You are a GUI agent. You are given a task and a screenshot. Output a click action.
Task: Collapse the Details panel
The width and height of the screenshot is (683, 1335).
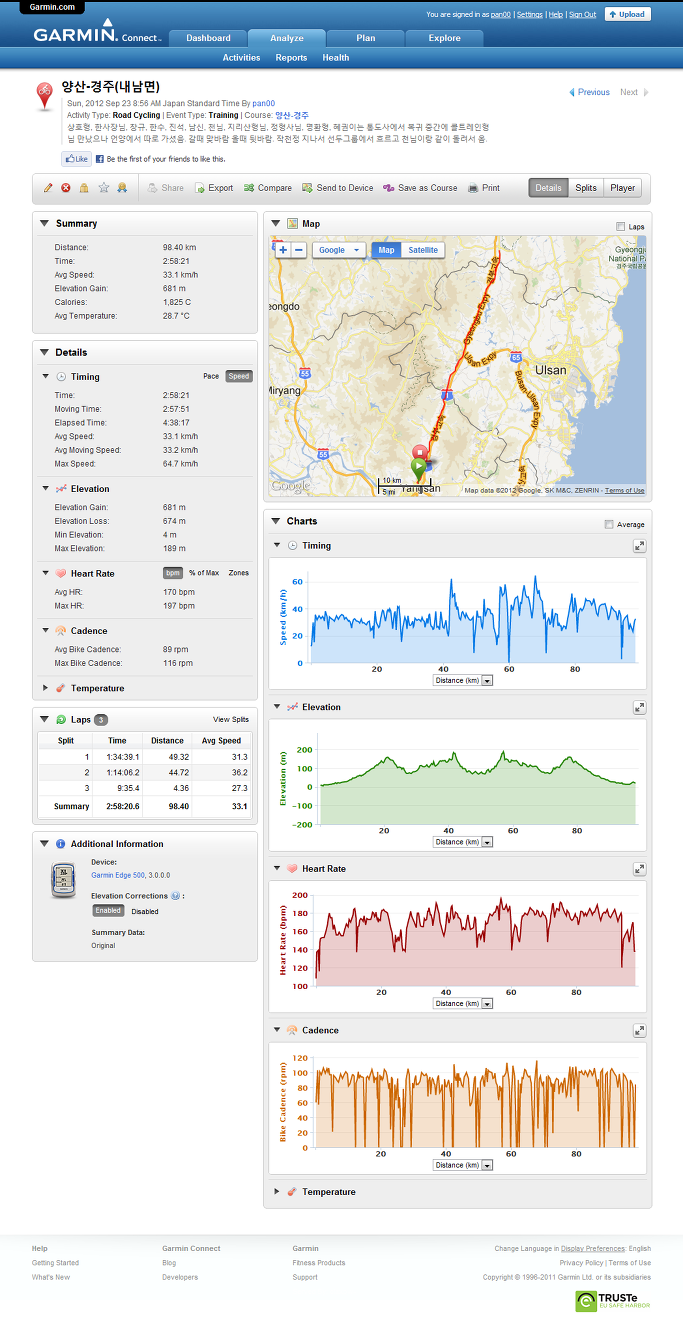[x=44, y=353]
